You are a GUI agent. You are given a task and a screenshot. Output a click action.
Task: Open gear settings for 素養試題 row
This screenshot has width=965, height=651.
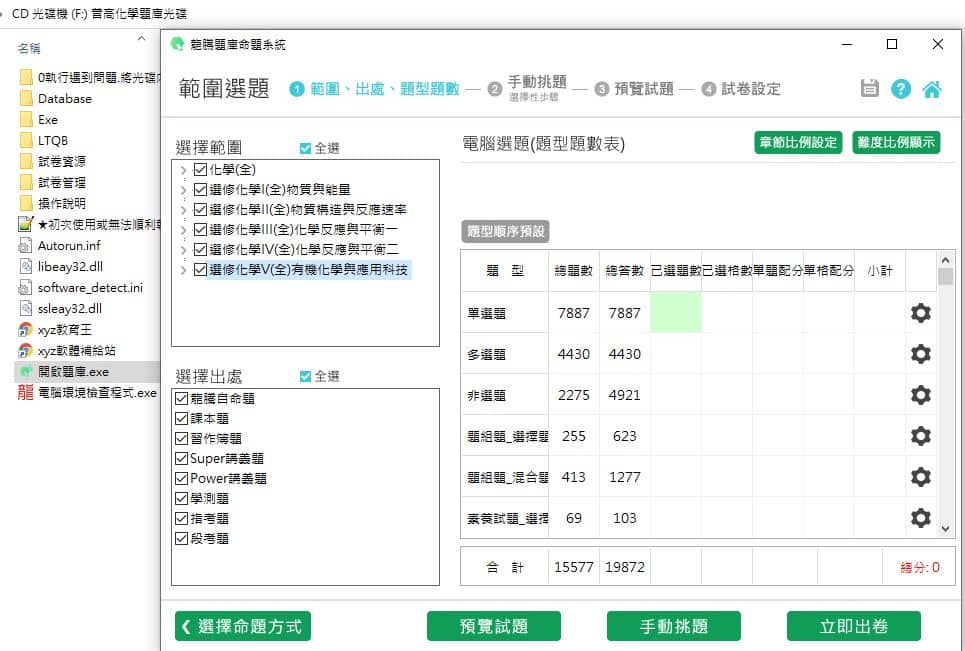coord(921,518)
